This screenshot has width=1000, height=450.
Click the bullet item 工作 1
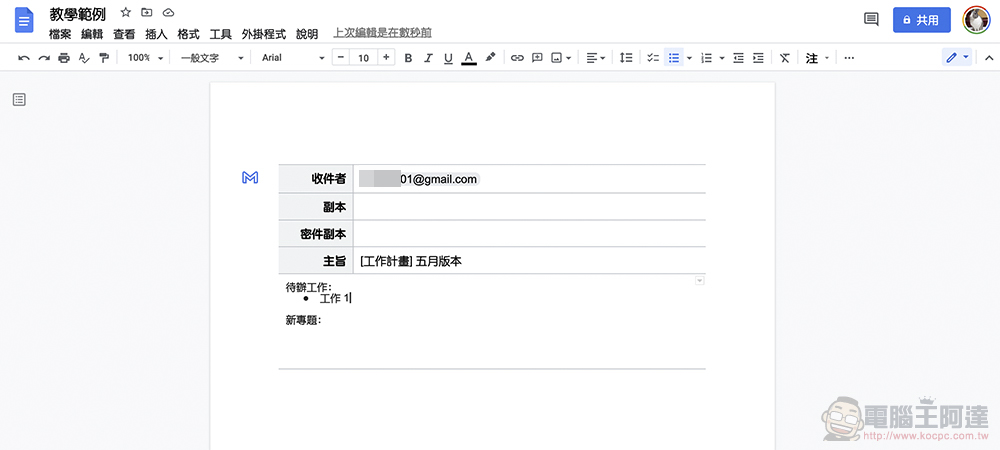pos(335,298)
